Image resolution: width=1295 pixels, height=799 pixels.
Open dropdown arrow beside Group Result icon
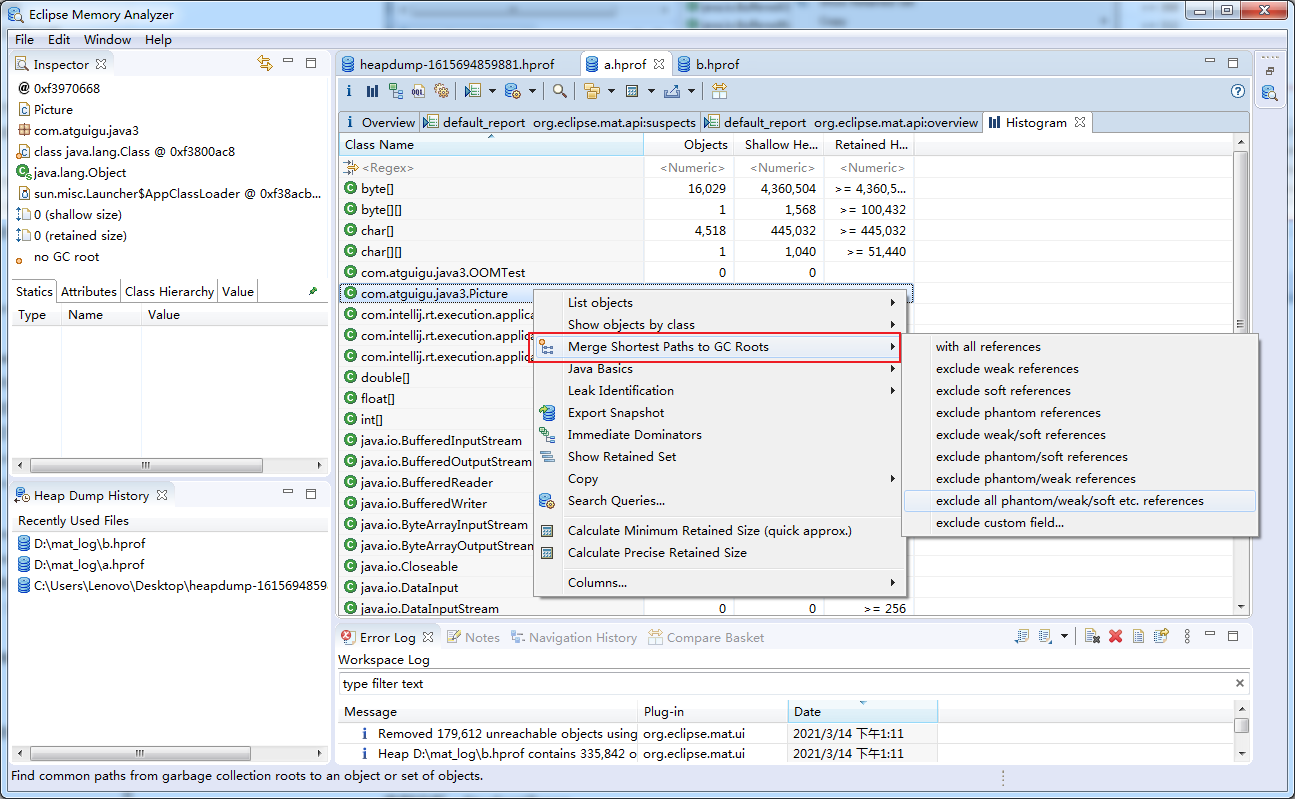pos(611,91)
